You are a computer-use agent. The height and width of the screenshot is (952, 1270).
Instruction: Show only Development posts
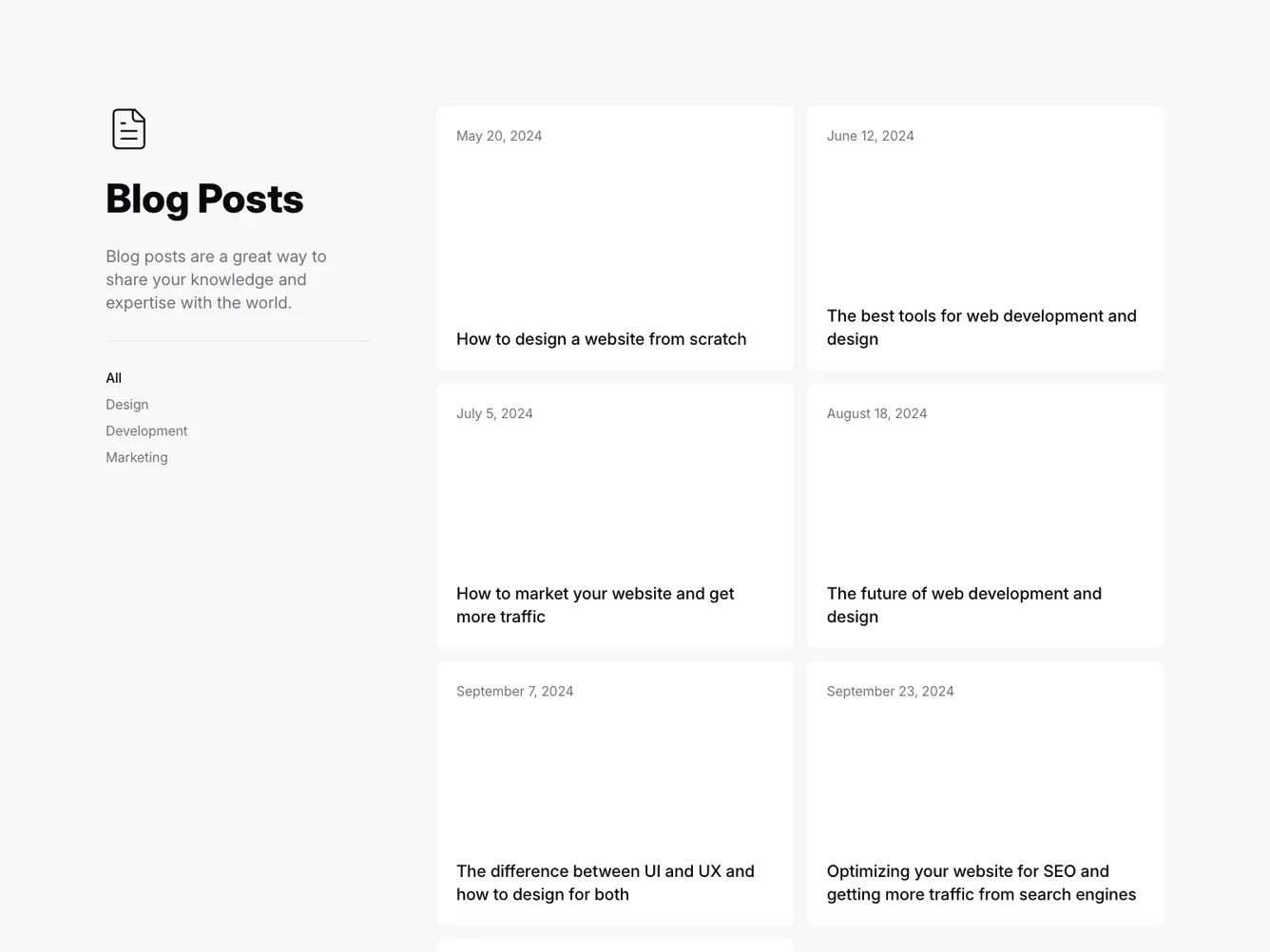[146, 431]
